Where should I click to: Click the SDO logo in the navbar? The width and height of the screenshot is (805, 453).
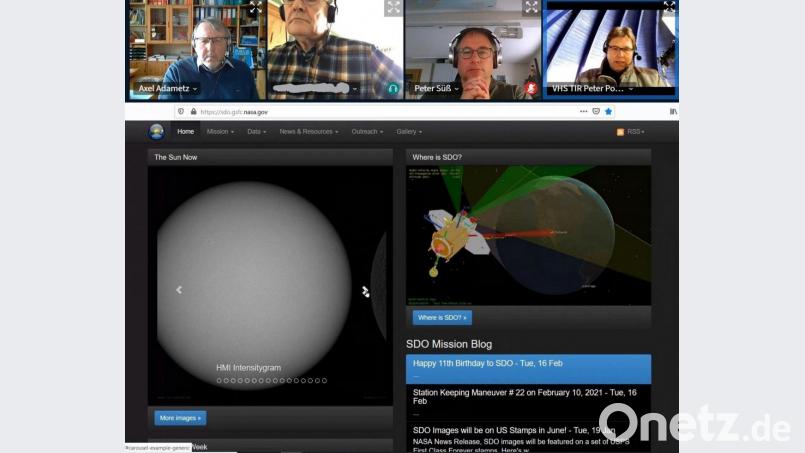click(156, 132)
